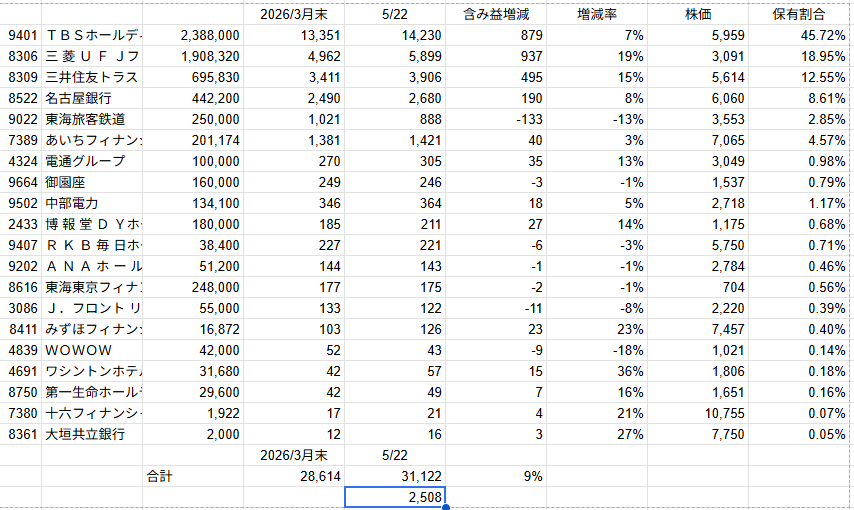Select the 29,600 shares cell

coord(193,392)
